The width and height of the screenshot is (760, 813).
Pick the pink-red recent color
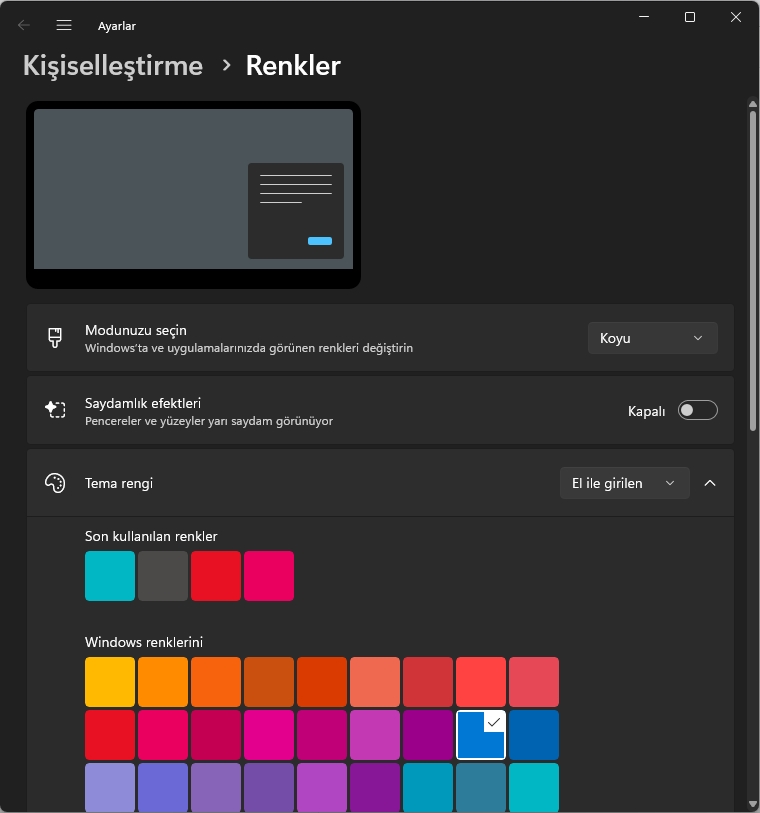pos(269,576)
